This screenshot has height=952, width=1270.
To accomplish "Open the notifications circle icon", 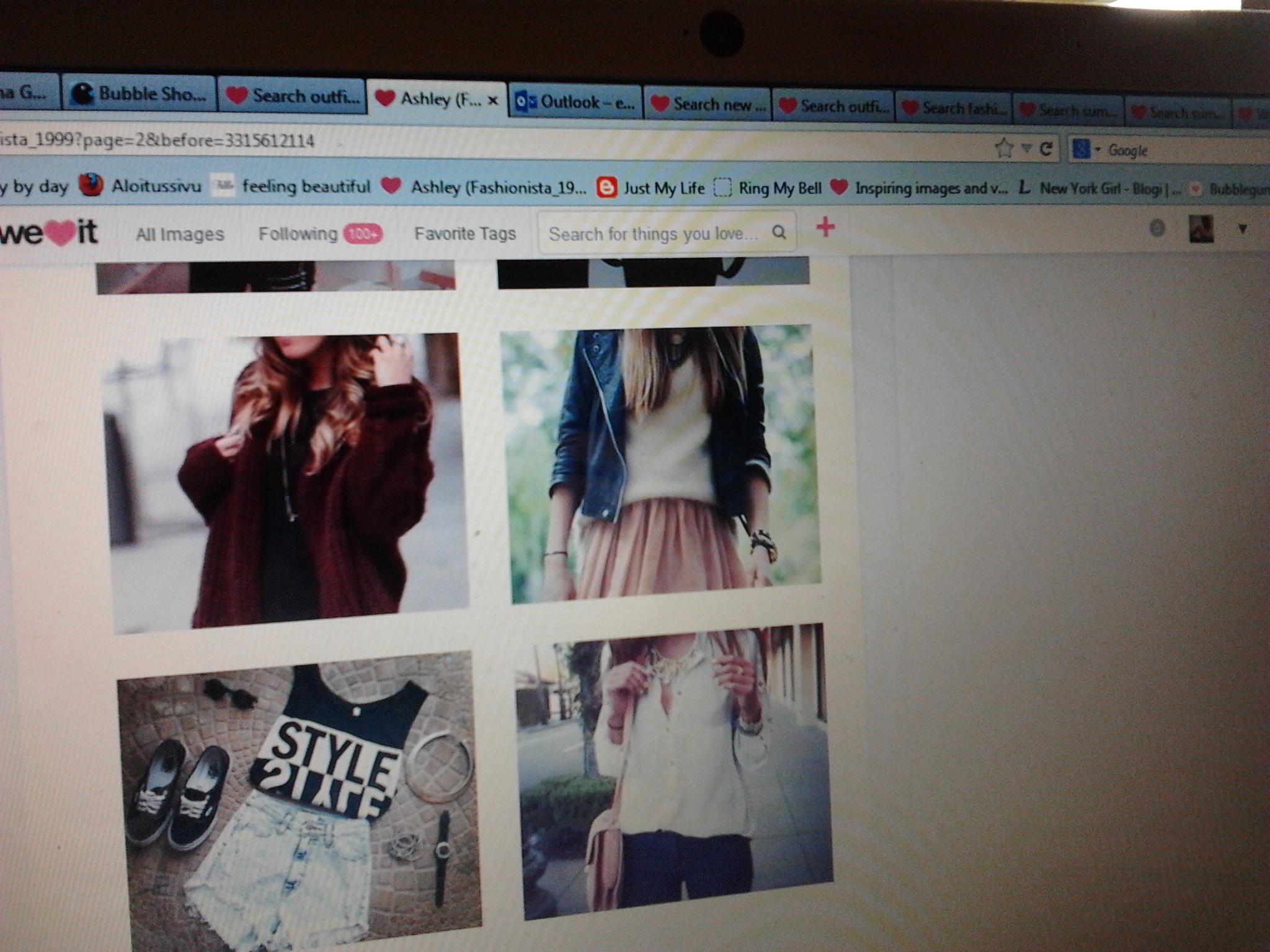I will pos(1157,228).
